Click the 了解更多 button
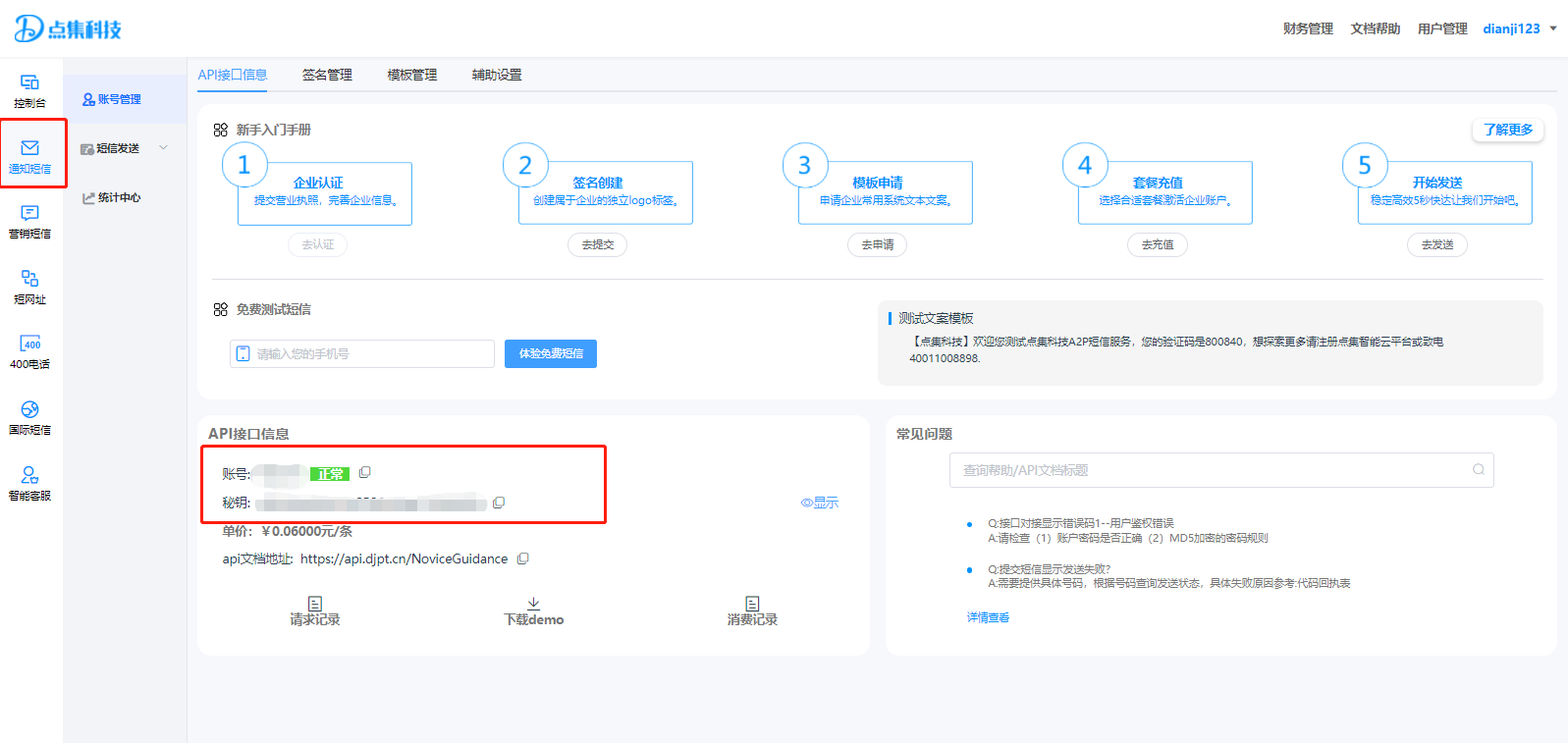 tap(1508, 130)
